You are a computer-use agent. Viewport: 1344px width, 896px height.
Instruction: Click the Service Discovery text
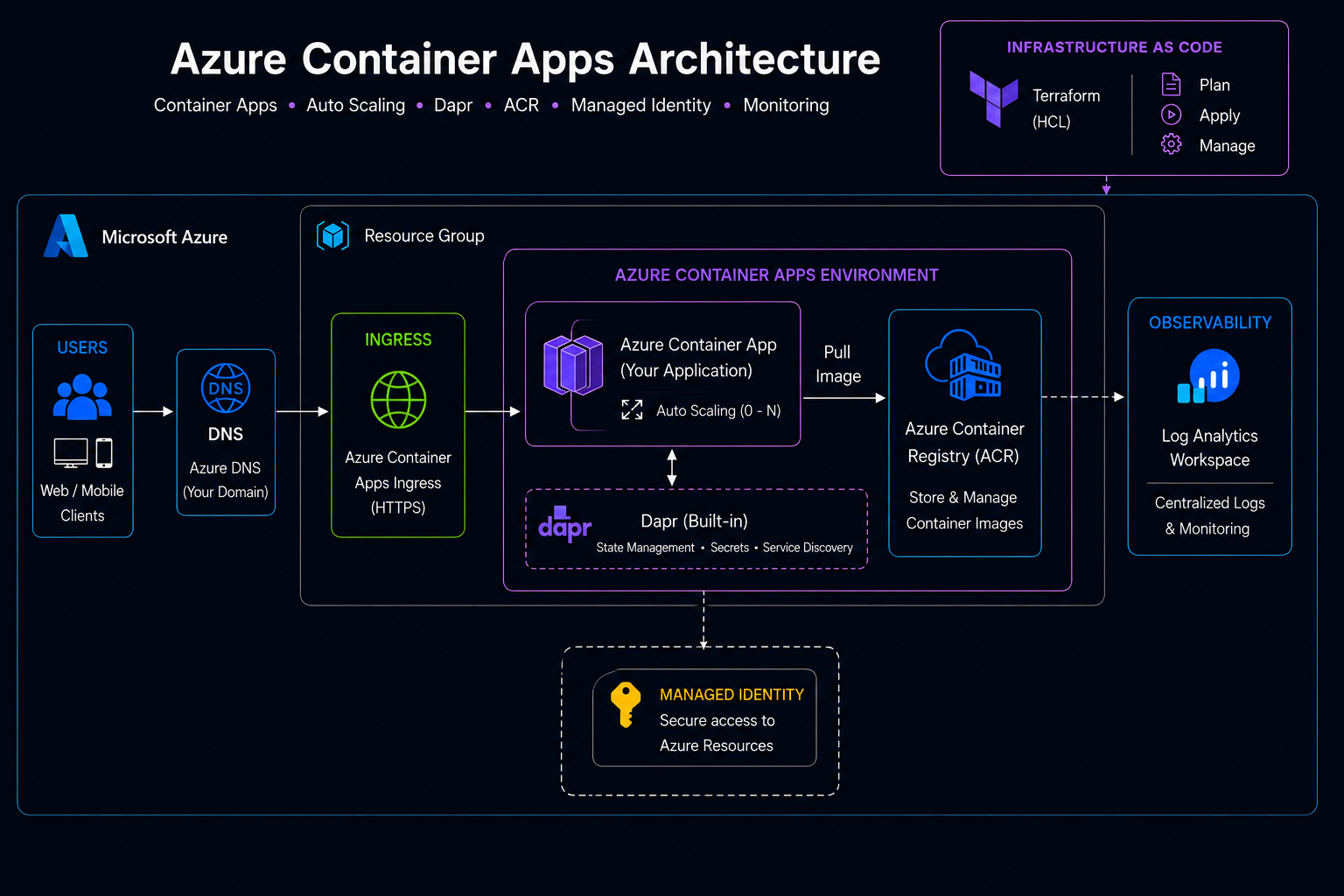[x=808, y=548]
